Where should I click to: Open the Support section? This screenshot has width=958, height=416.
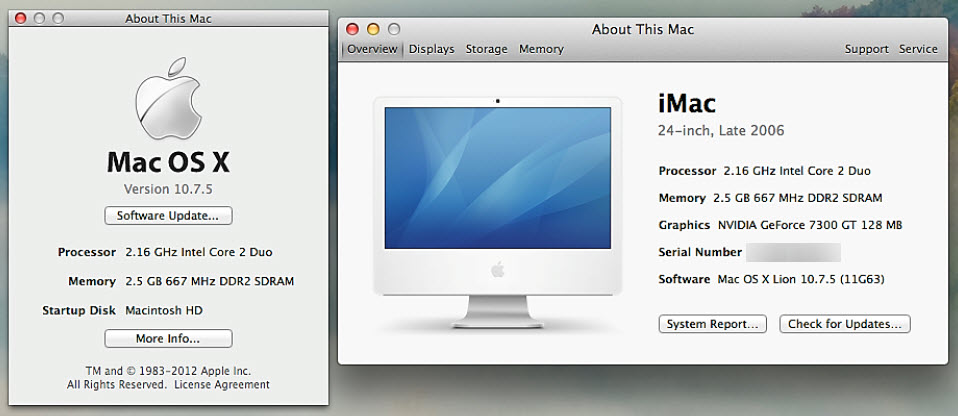pos(866,49)
